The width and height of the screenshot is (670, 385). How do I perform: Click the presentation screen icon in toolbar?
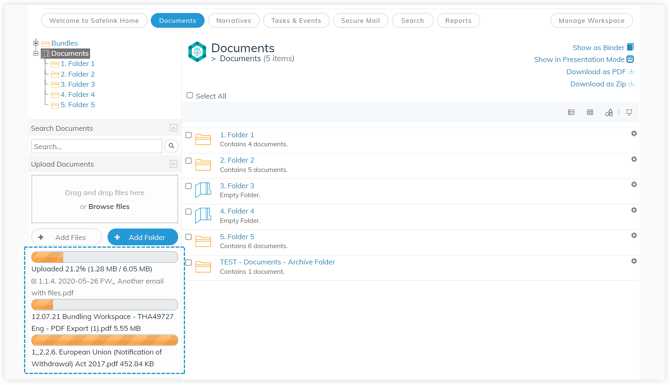pyautogui.click(x=629, y=112)
